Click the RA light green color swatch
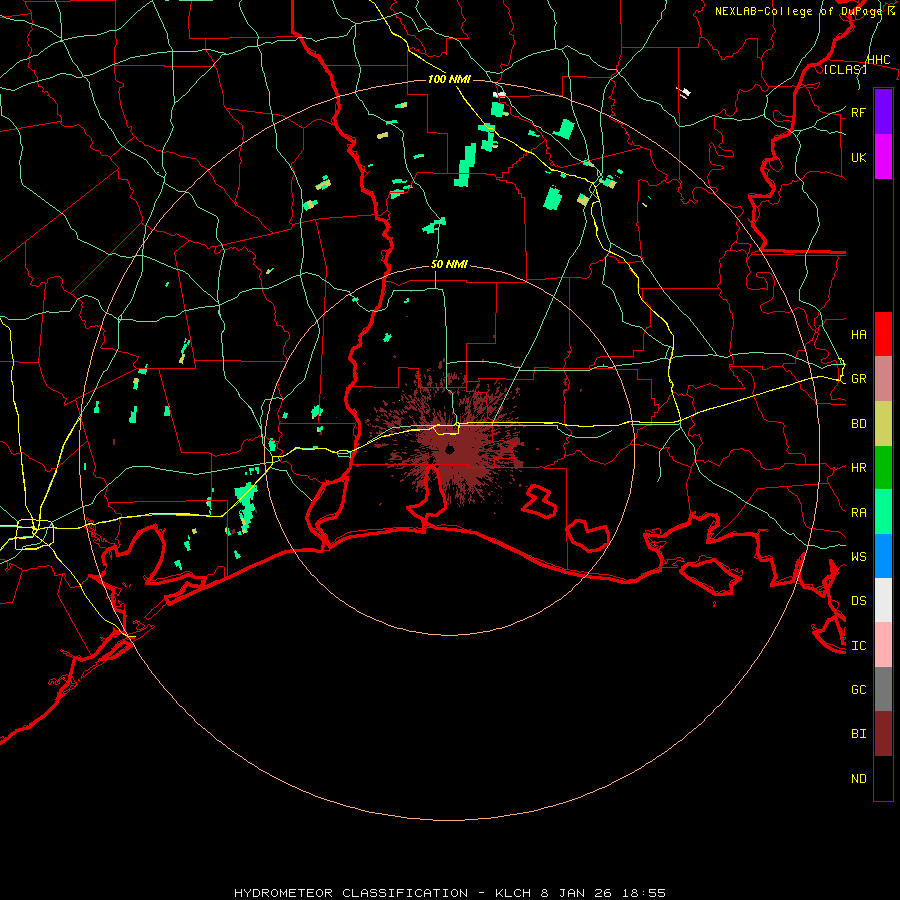 [x=883, y=512]
